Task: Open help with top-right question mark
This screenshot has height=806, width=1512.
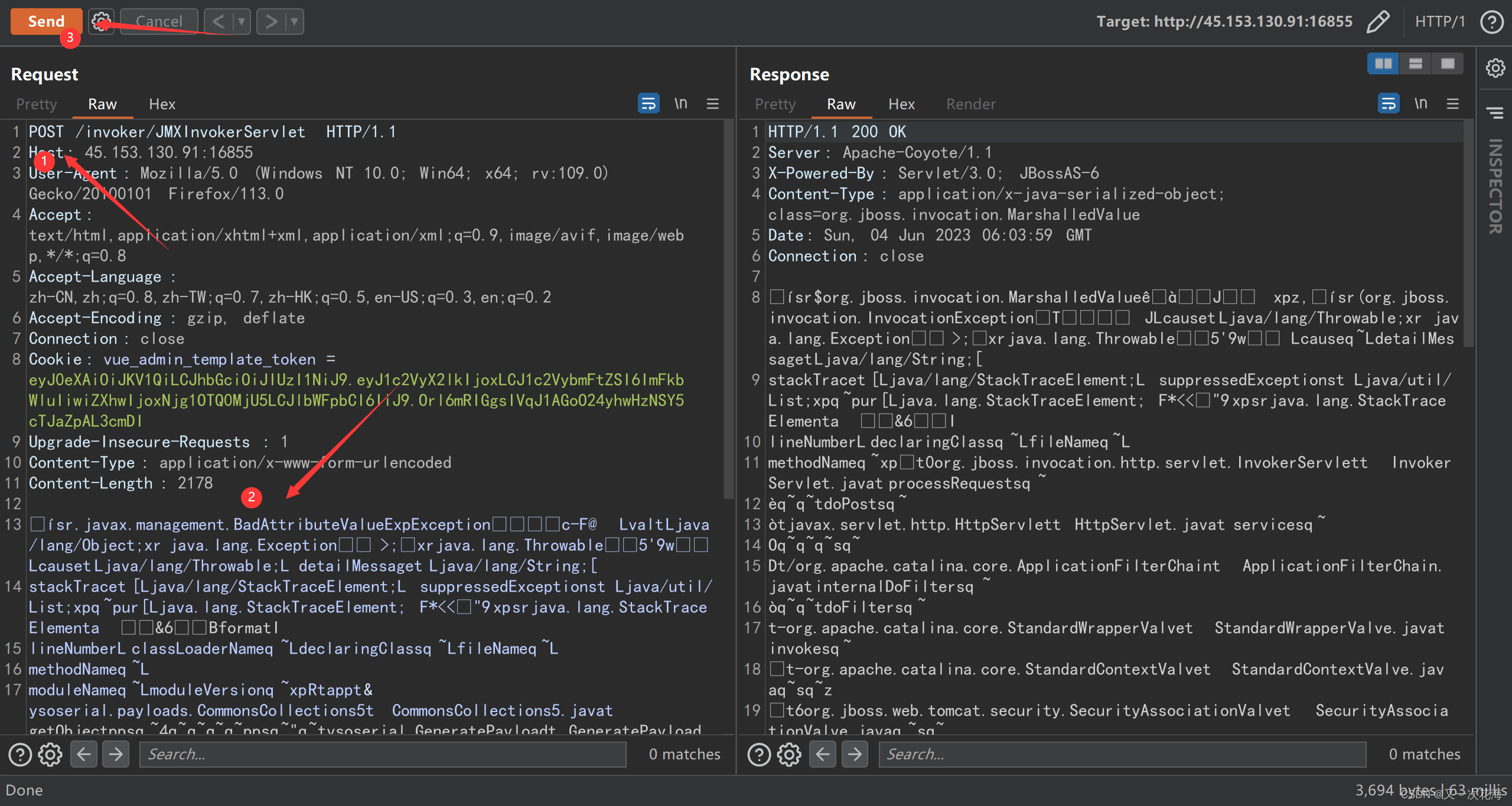Action: [1492, 22]
